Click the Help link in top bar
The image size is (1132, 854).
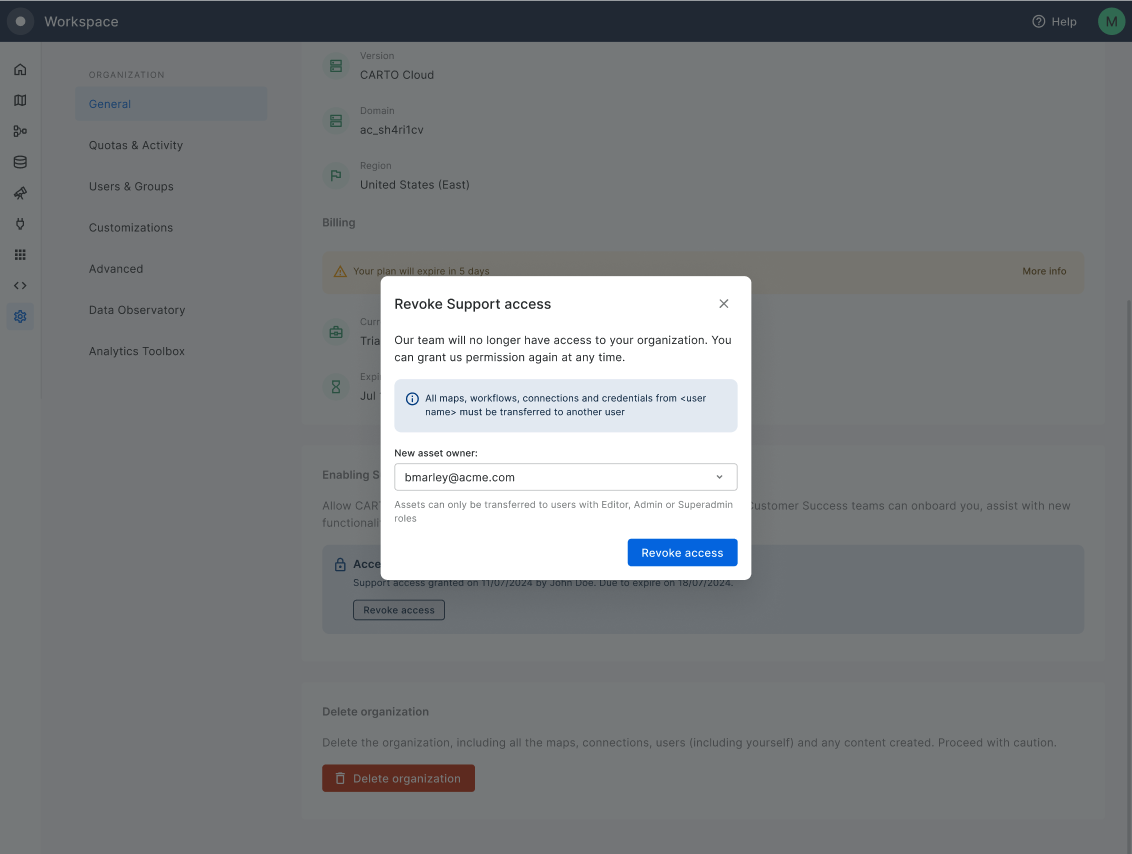[1055, 21]
